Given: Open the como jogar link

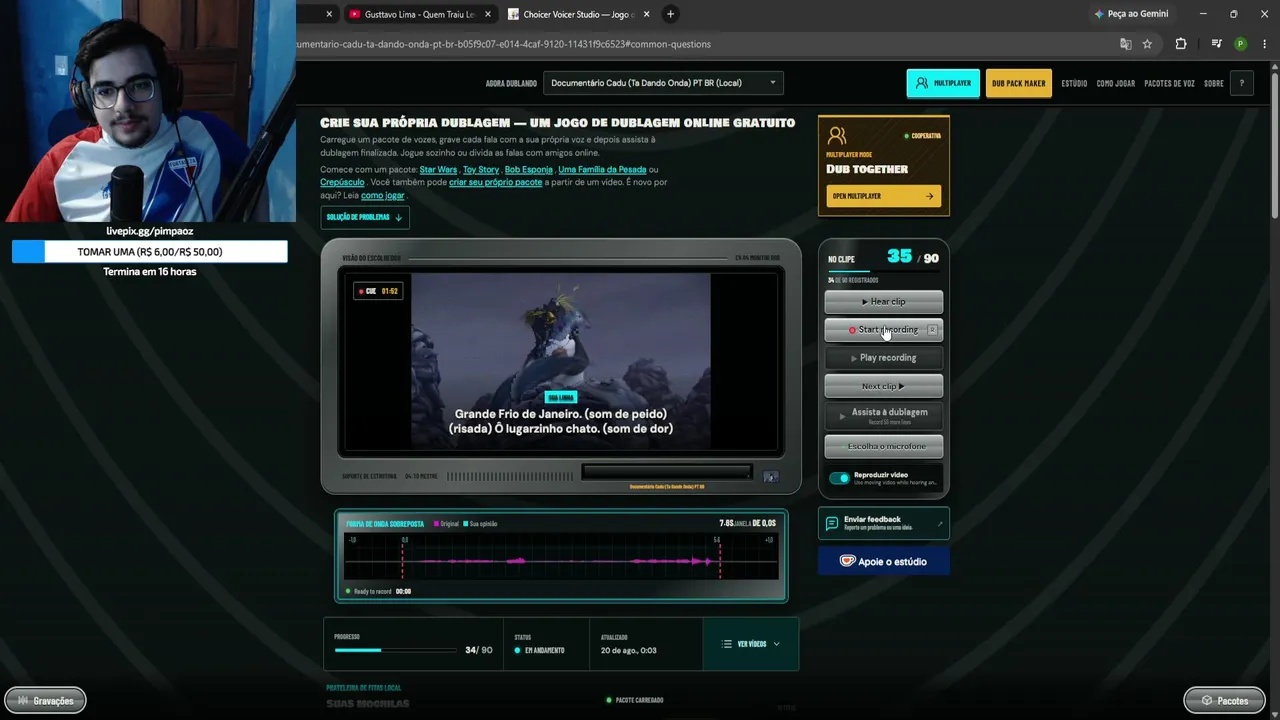Looking at the screenshot, I should [x=382, y=195].
